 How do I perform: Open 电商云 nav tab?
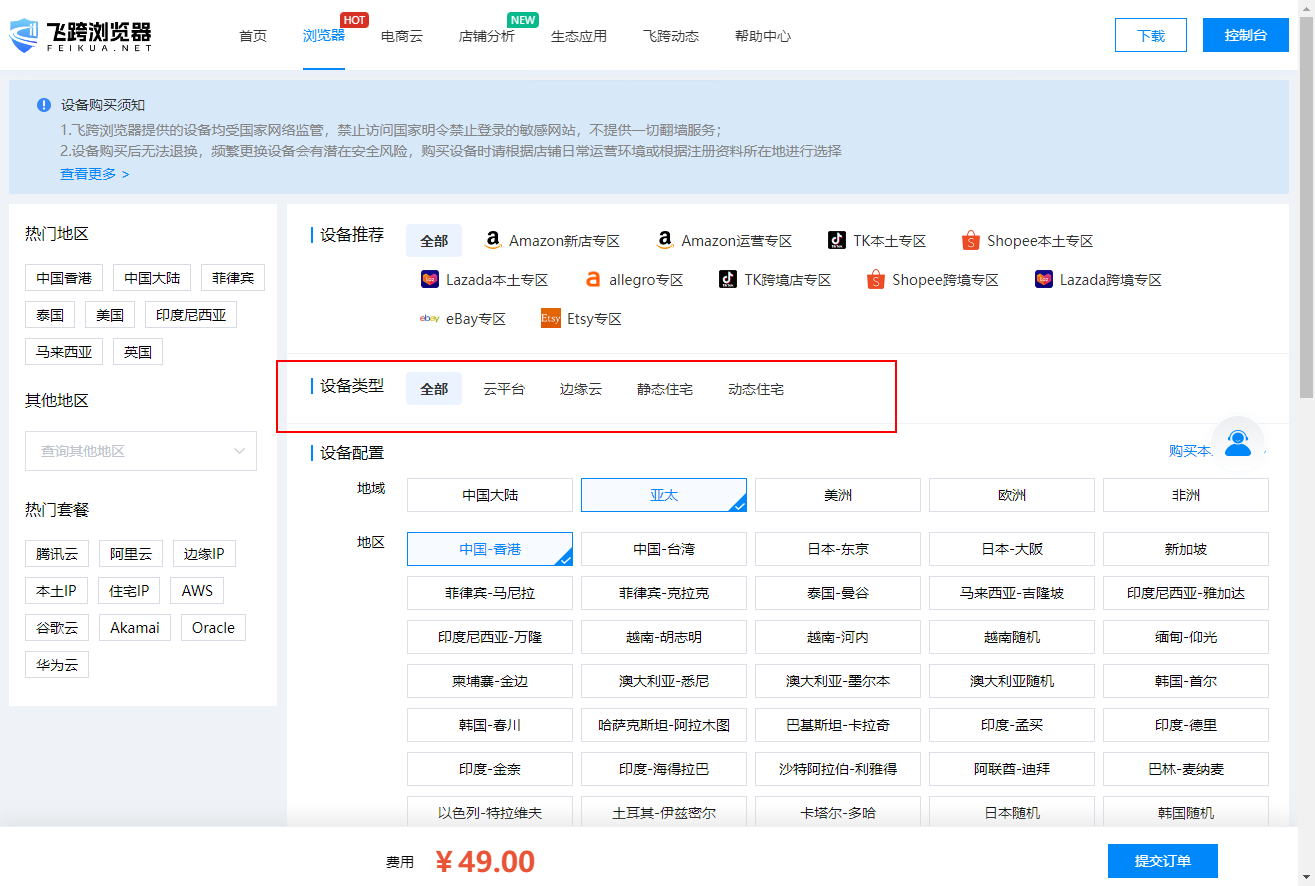pyautogui.click(x=402, y=36)
